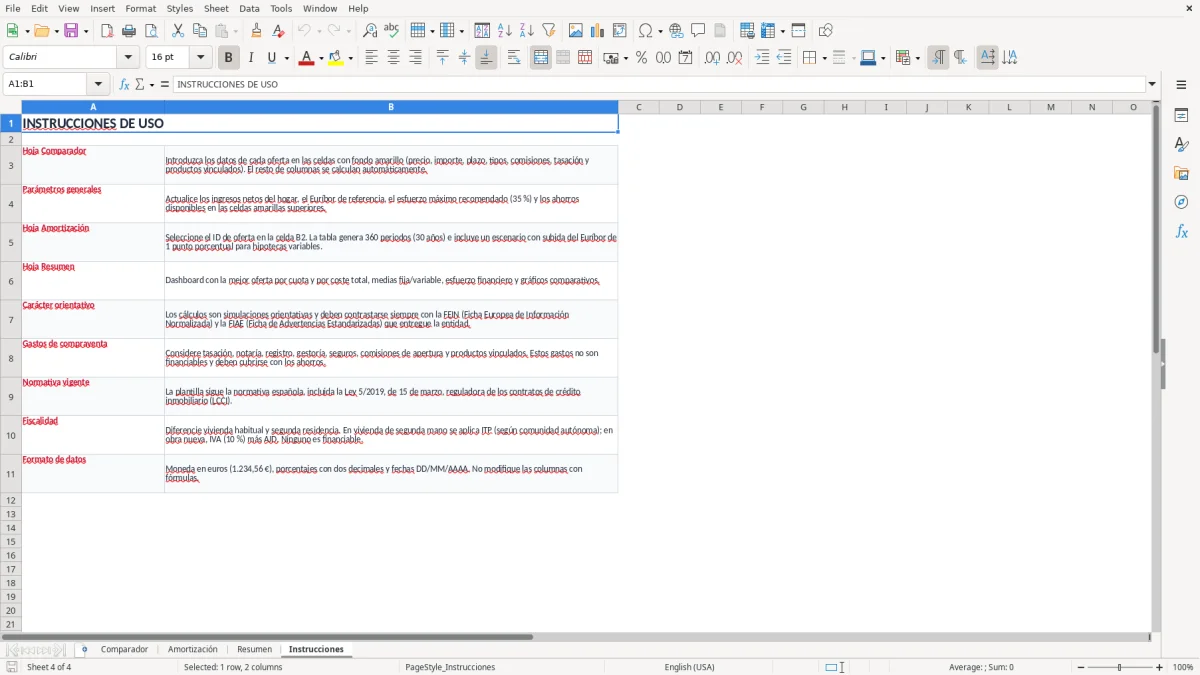Toggle Wrap Text
This screenshot has height=675, width=1200.
point(514,58)
